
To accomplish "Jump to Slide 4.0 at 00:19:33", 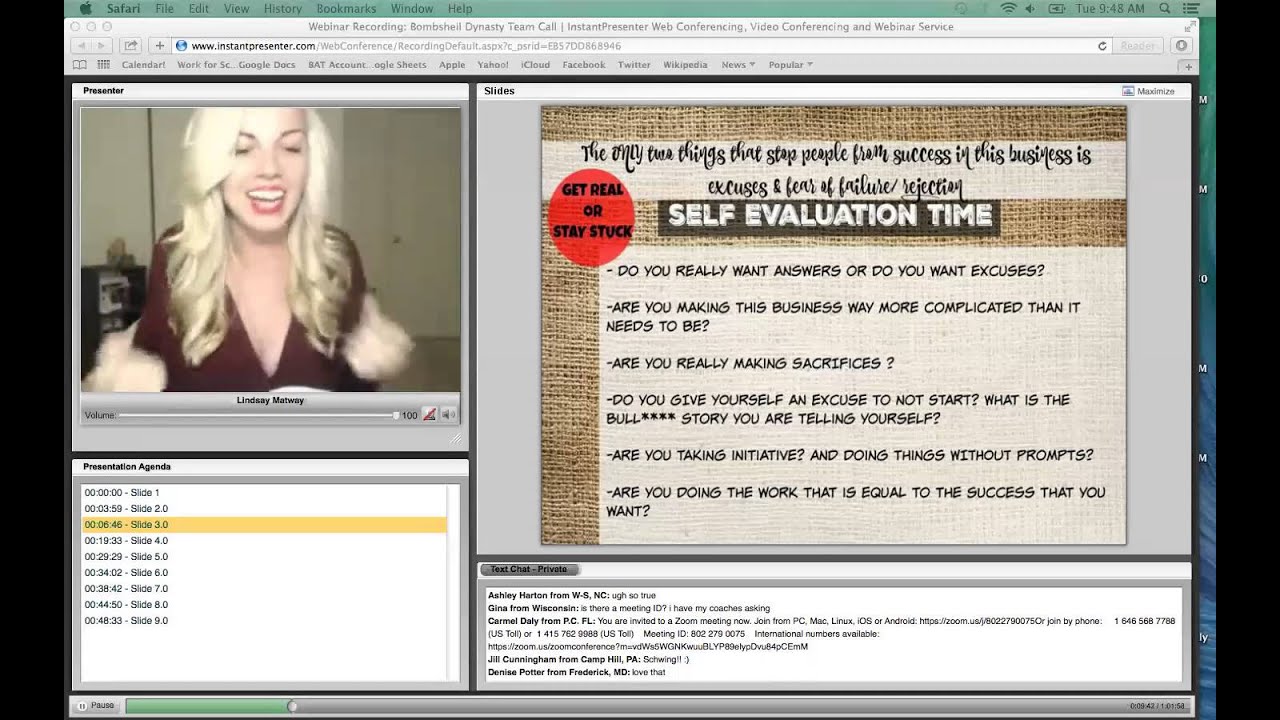I will (264, 541).
